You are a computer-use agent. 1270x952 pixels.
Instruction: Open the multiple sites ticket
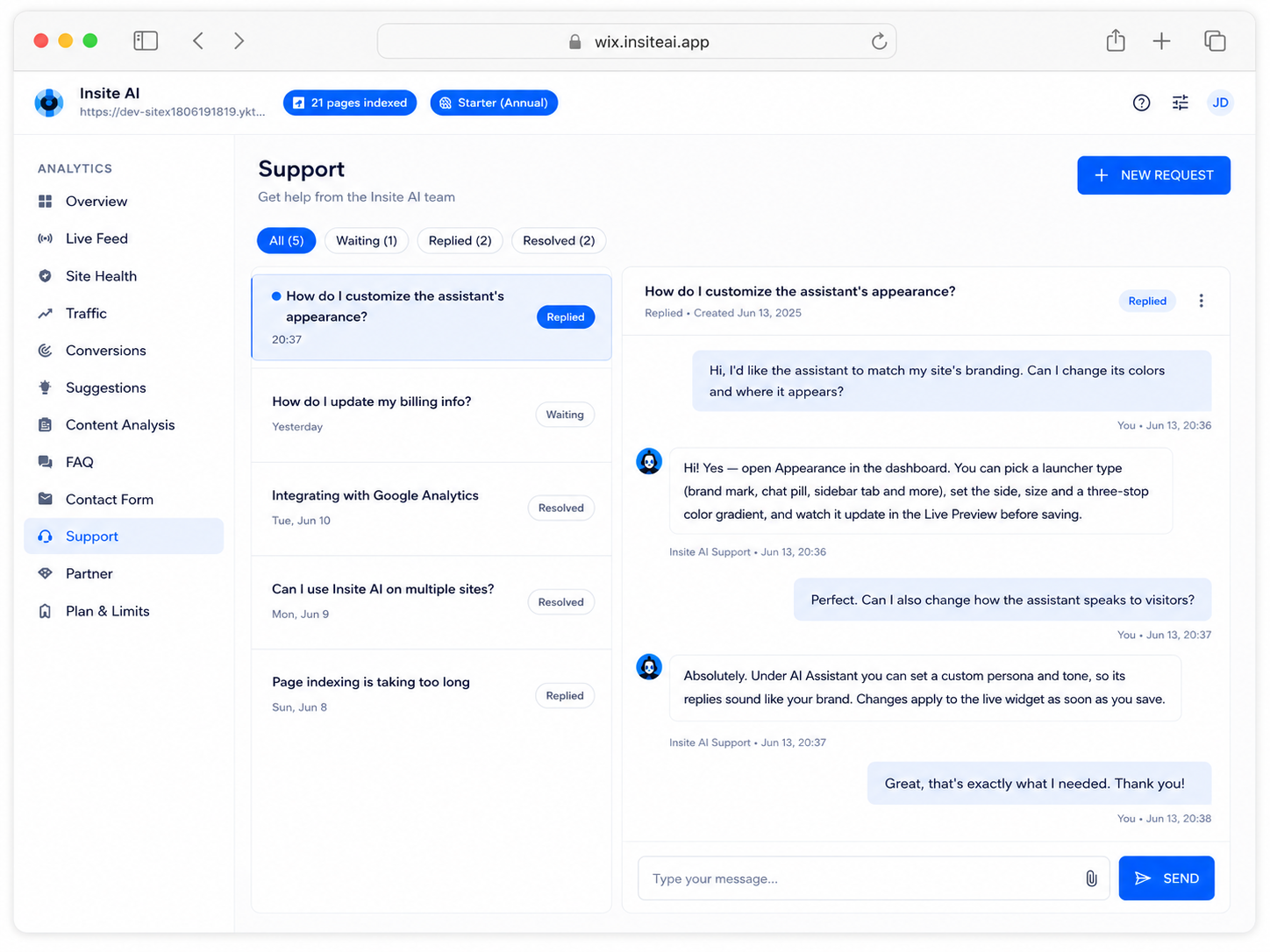tap(432, 602)
